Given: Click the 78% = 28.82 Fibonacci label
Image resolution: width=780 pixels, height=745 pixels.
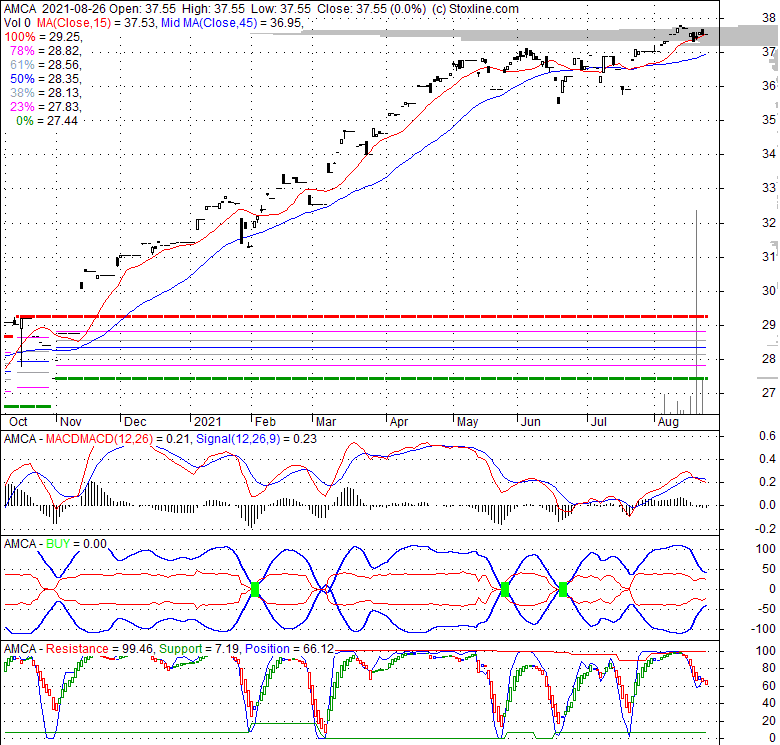Looking at the screenshot, I should (45, 51).
